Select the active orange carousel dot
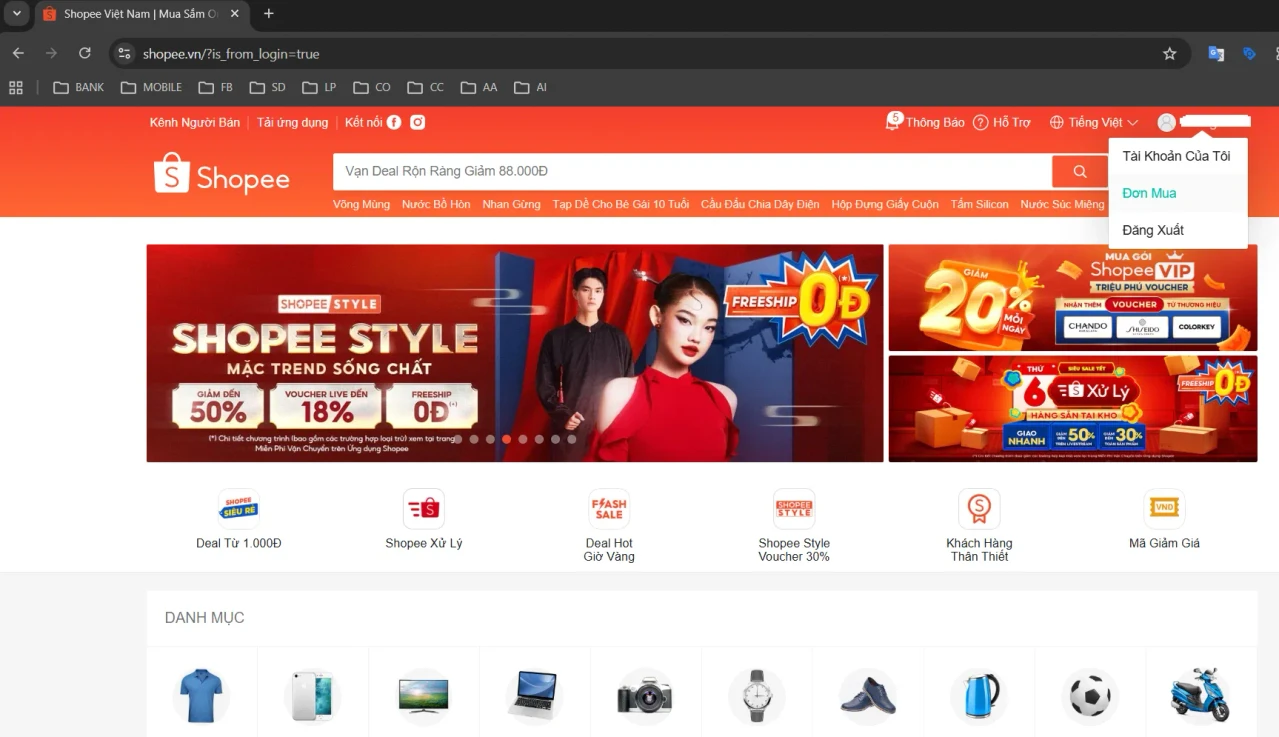Image resolution: width=1279 pixels, height=737 pixels. point(507,439)
